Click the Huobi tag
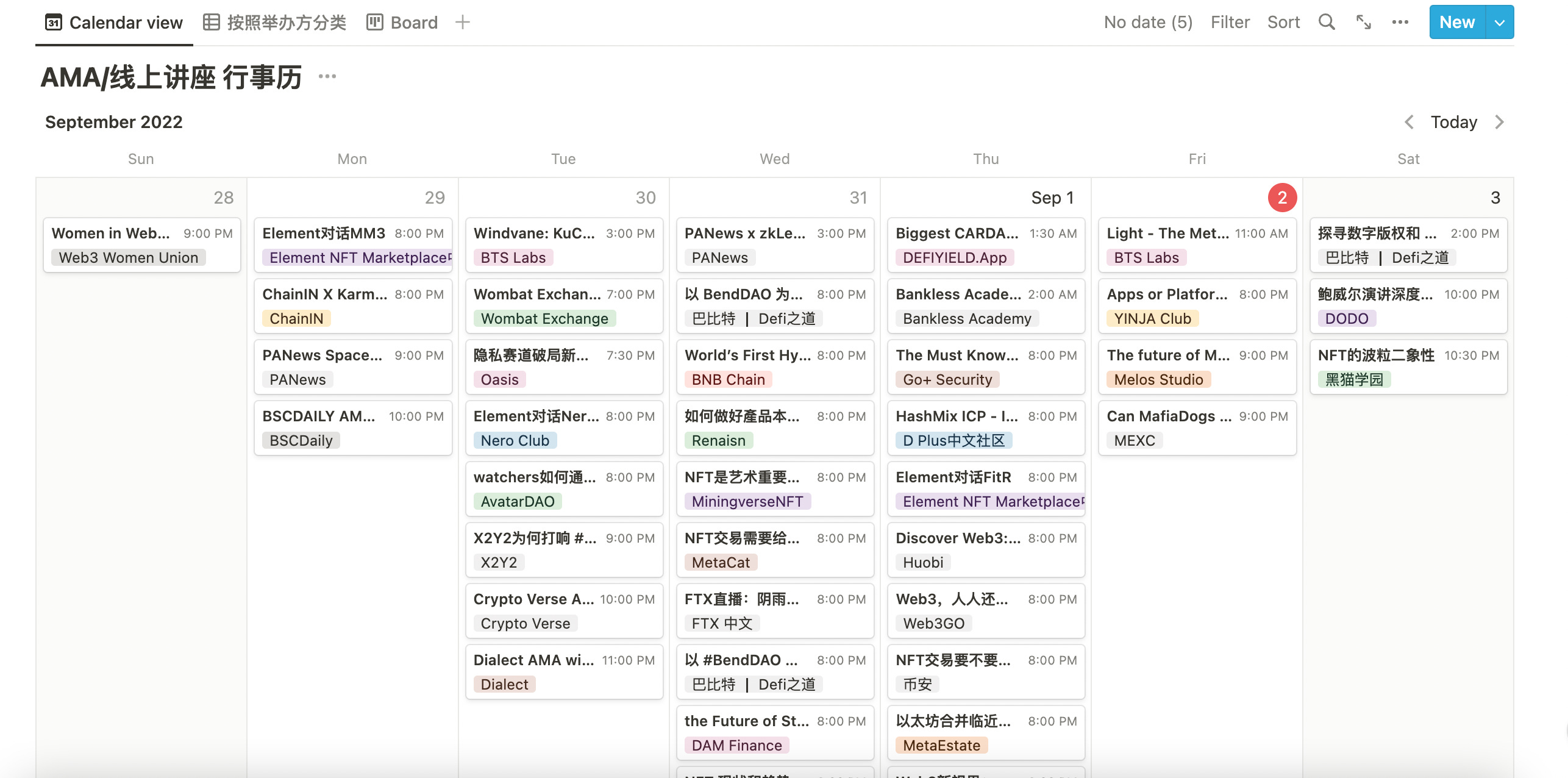 coord(923,562)
